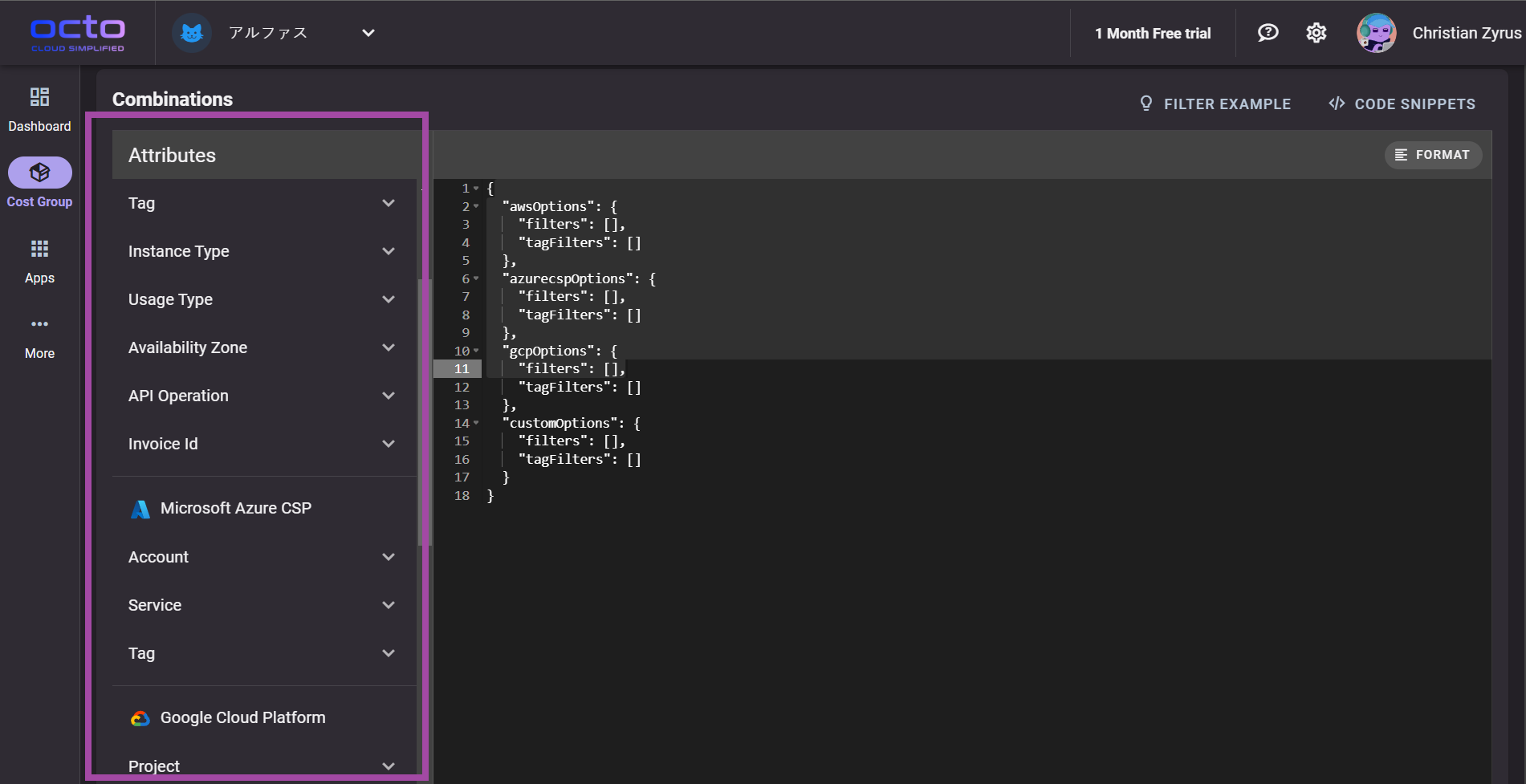Image resolution: width=1526 pixels, height=784 pixels.
Task: Expand the Instance Type chevron
Action: point(389,251)
